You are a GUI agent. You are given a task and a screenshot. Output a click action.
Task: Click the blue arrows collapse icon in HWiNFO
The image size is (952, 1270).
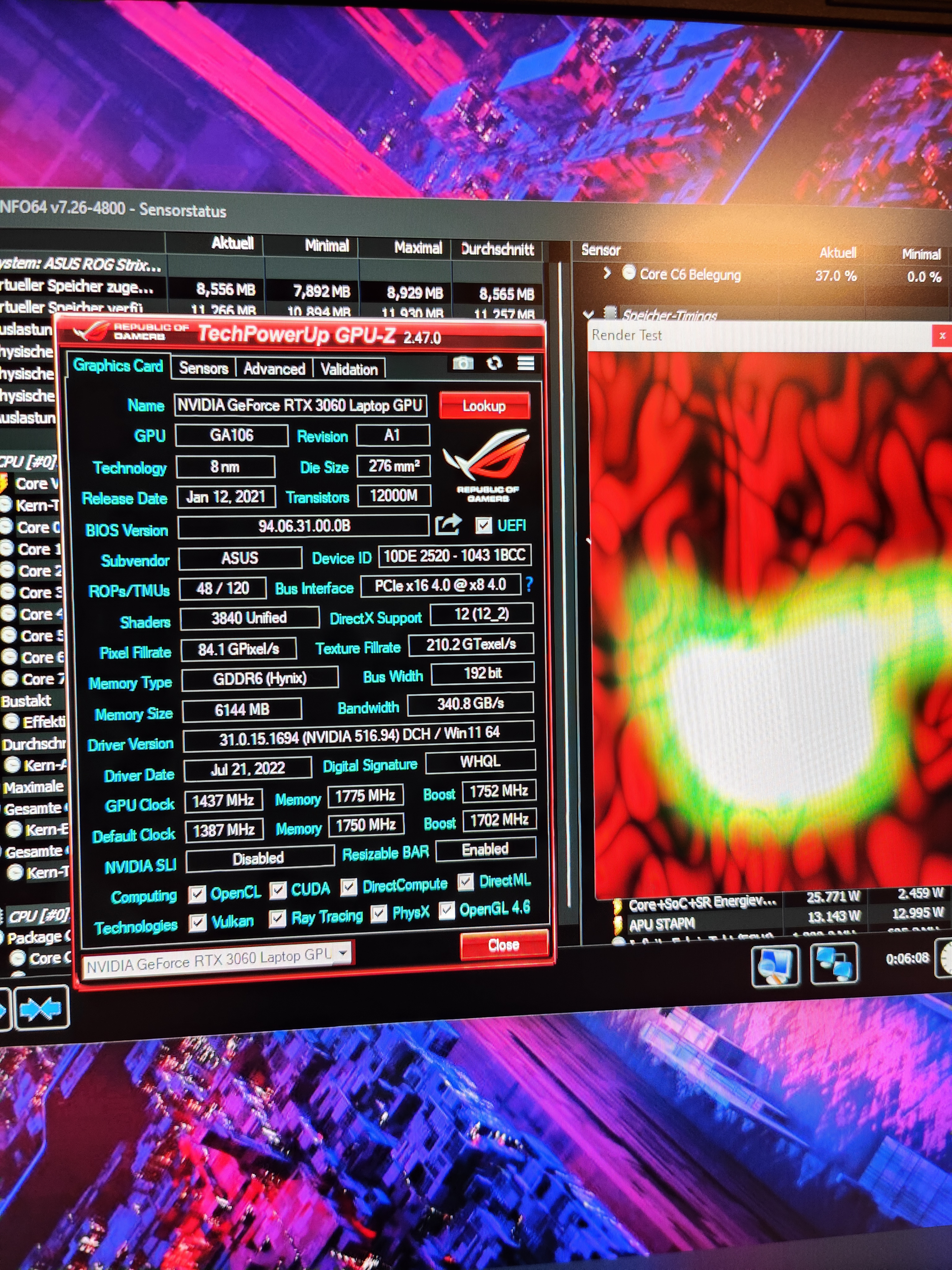[x=41, y=1009]
